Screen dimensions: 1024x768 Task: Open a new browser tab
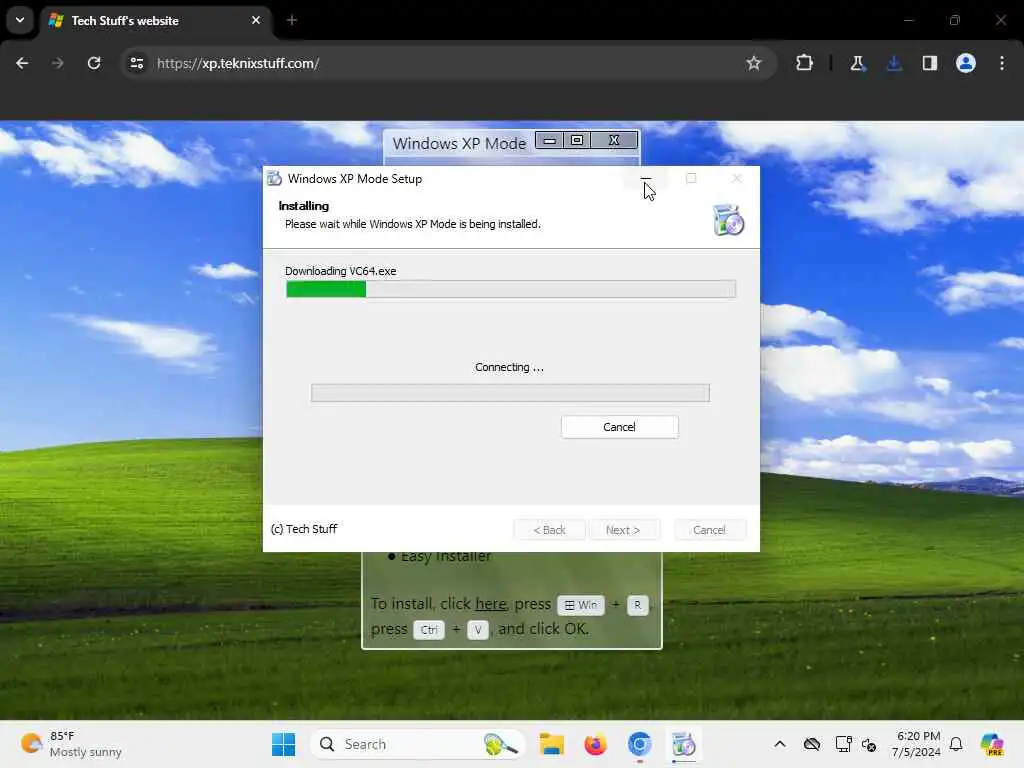292,20
